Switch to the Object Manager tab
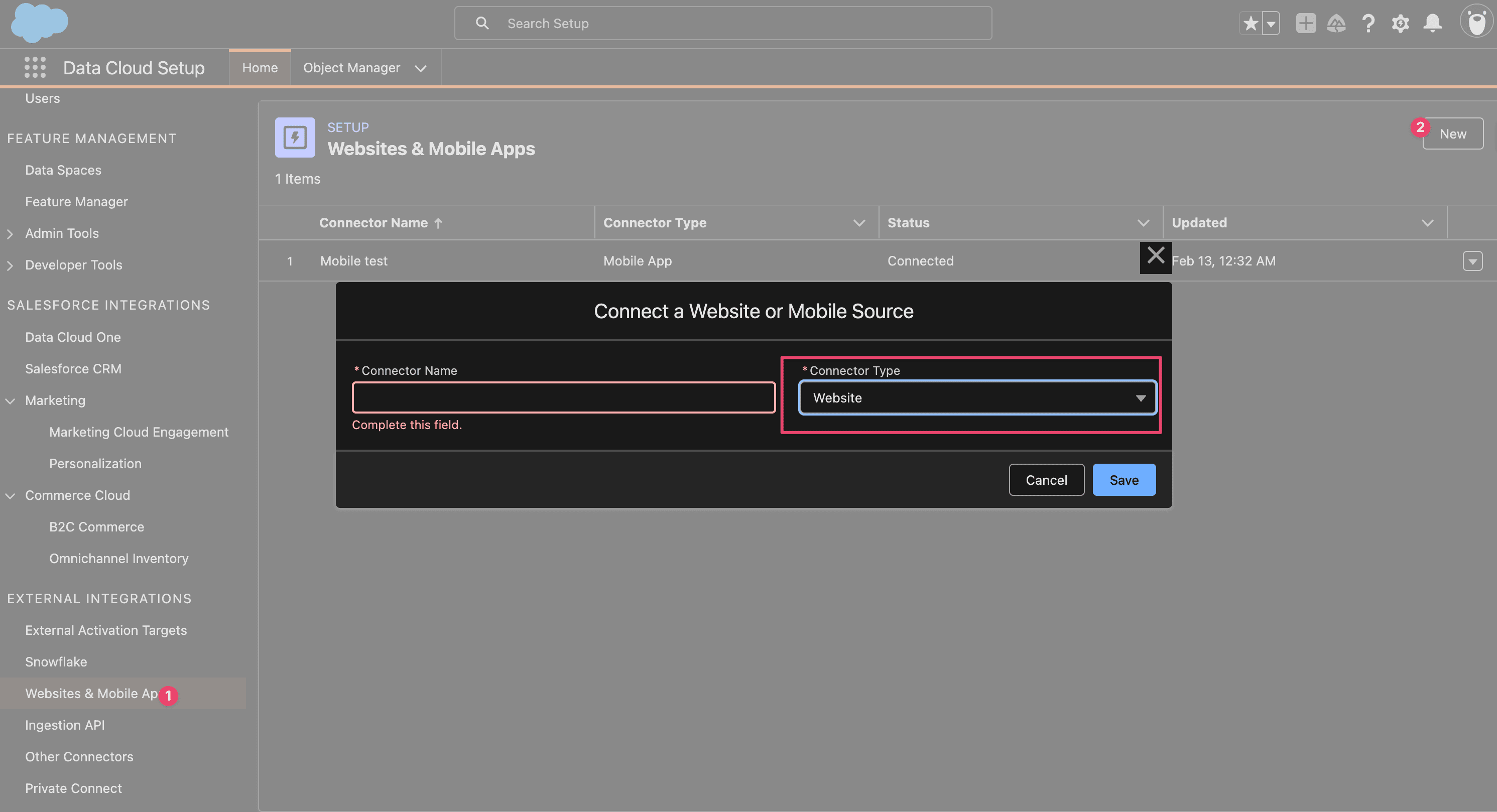Image resolution: width=1497 pixels, height=812 pixels. (351, 68)
